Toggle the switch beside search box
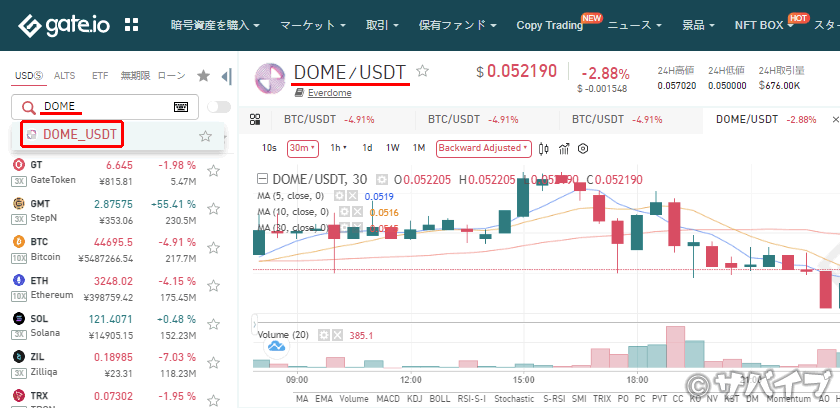840x408 pixels. [219, 107]
